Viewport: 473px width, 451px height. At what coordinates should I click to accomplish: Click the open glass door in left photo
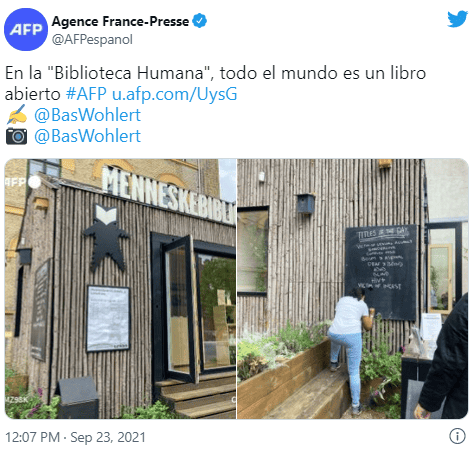[x=181, y=309]
